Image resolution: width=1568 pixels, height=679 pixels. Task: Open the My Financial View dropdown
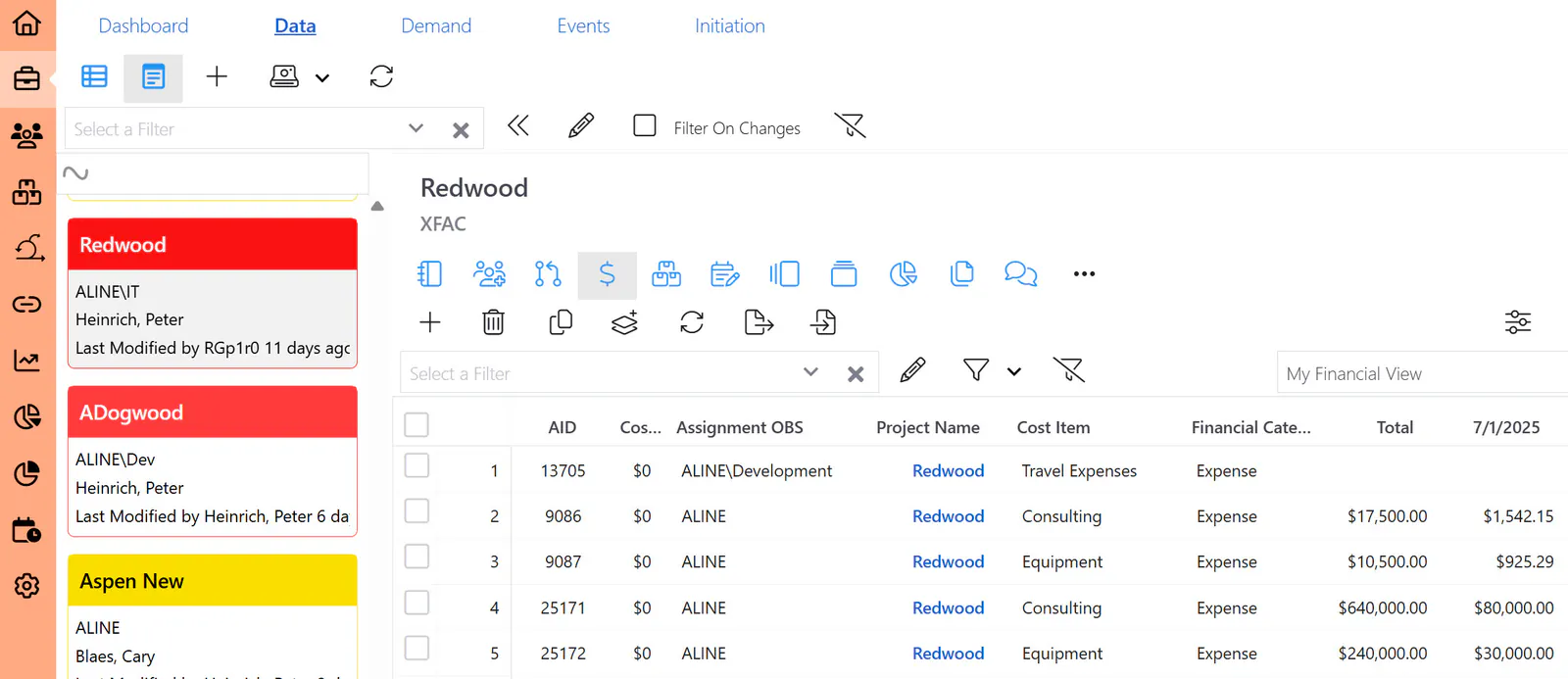pyautogui.click(x=1422, y=373)
